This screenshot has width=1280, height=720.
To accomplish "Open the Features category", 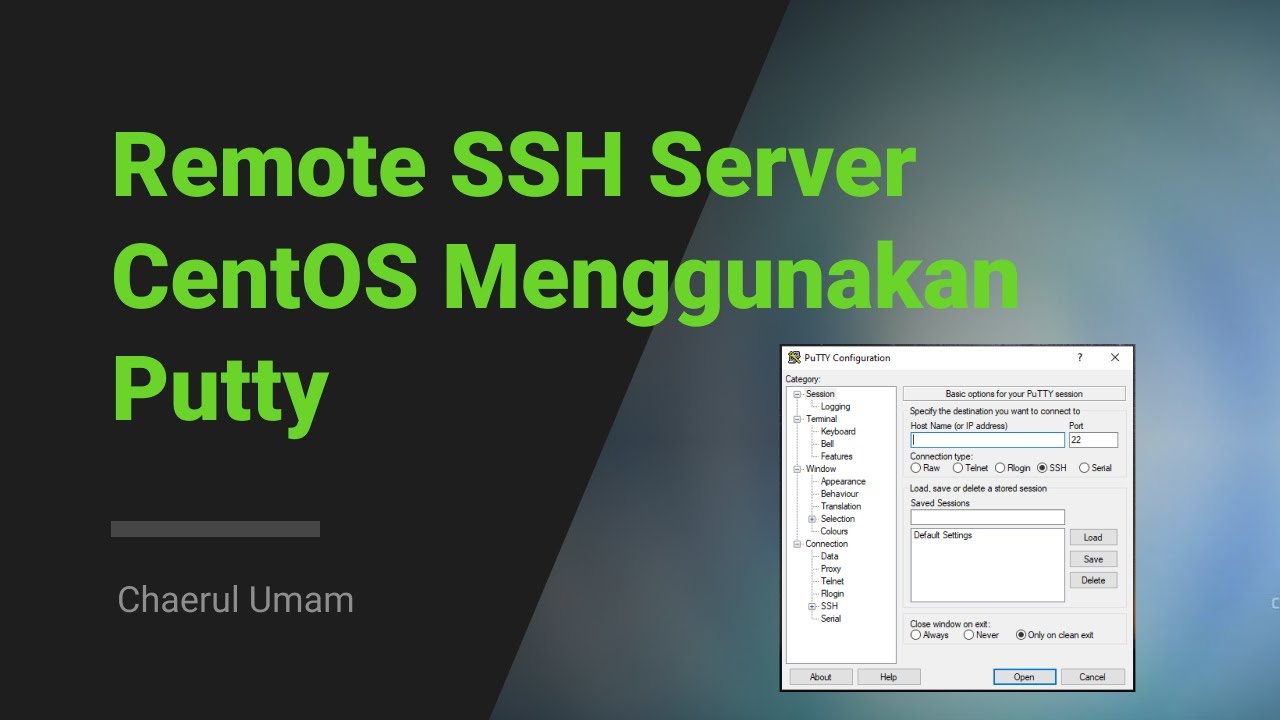I will 837,457.
